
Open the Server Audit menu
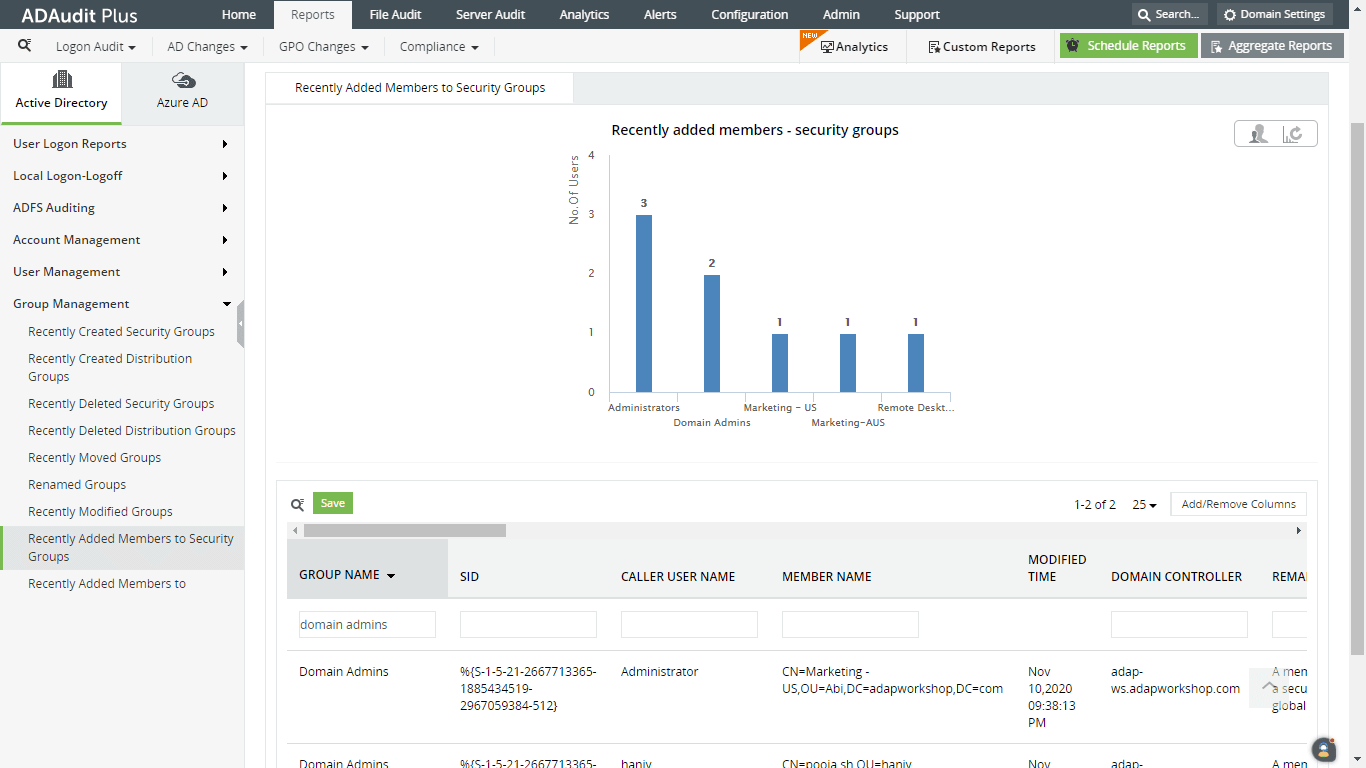click(490, 14)
